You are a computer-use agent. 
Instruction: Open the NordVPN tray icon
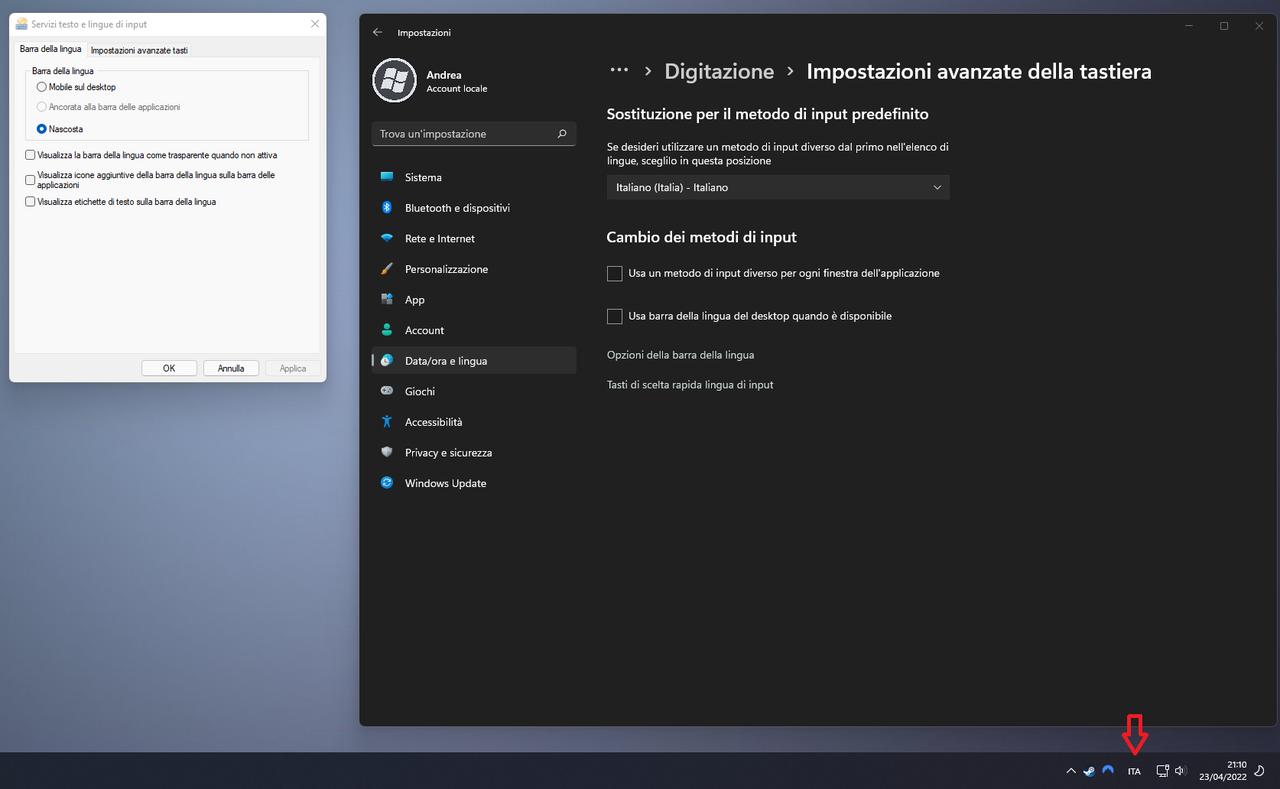(1108, 771)
